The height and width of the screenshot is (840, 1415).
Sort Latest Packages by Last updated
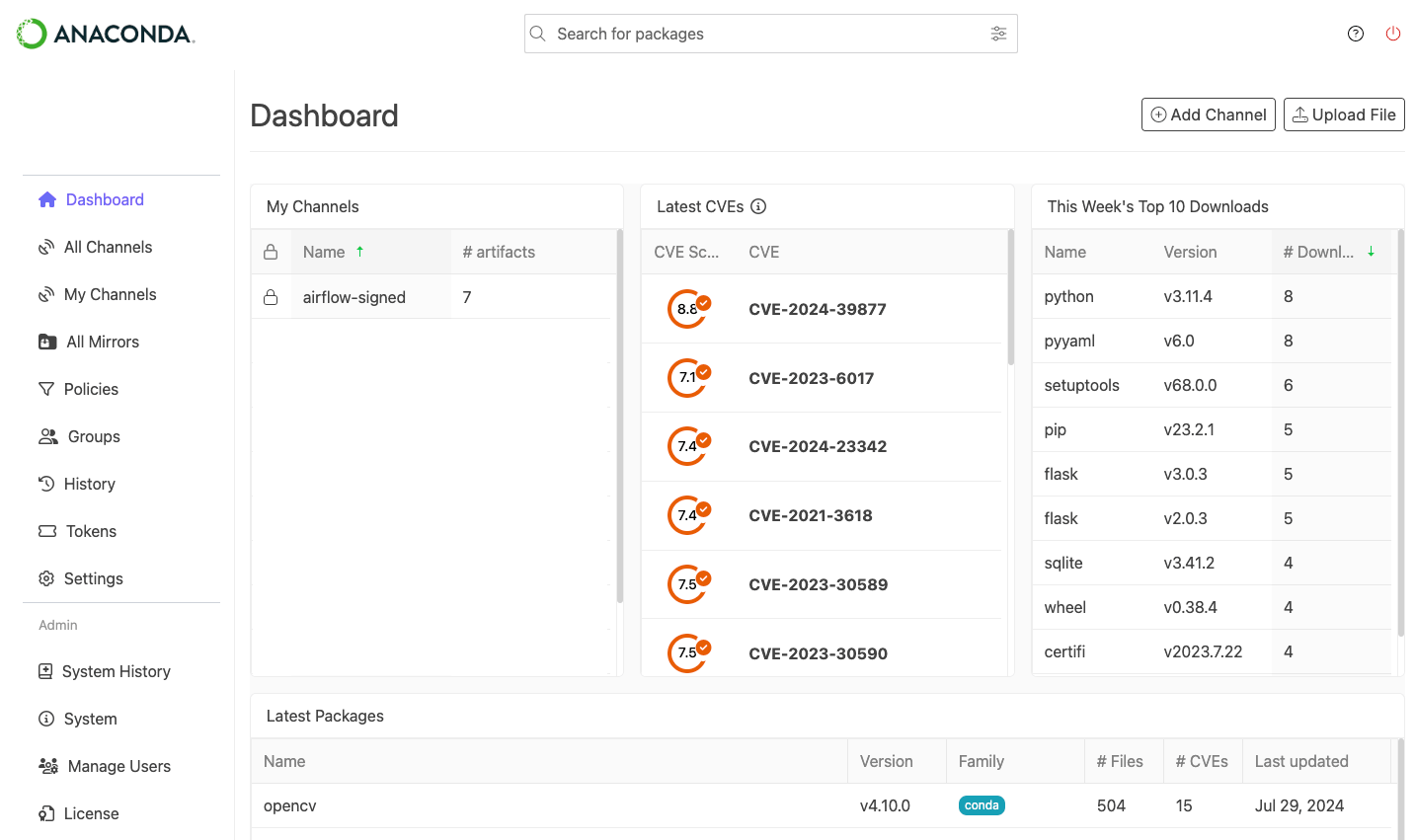click(1316, 761)
